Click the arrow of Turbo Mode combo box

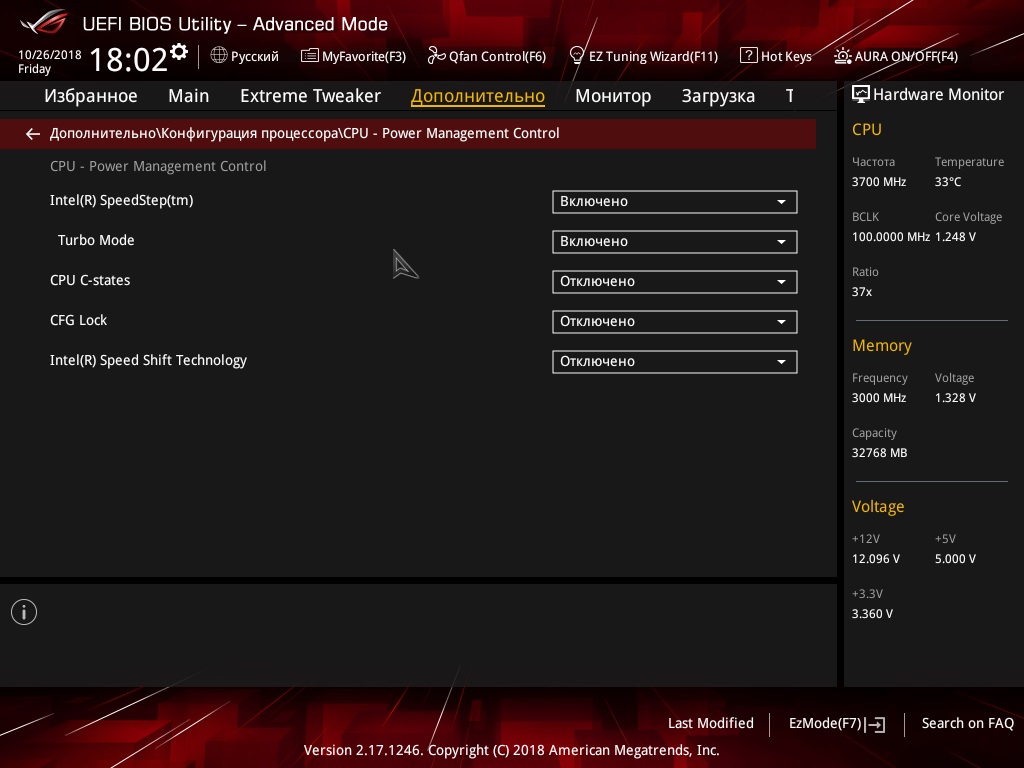click(781, 242)
